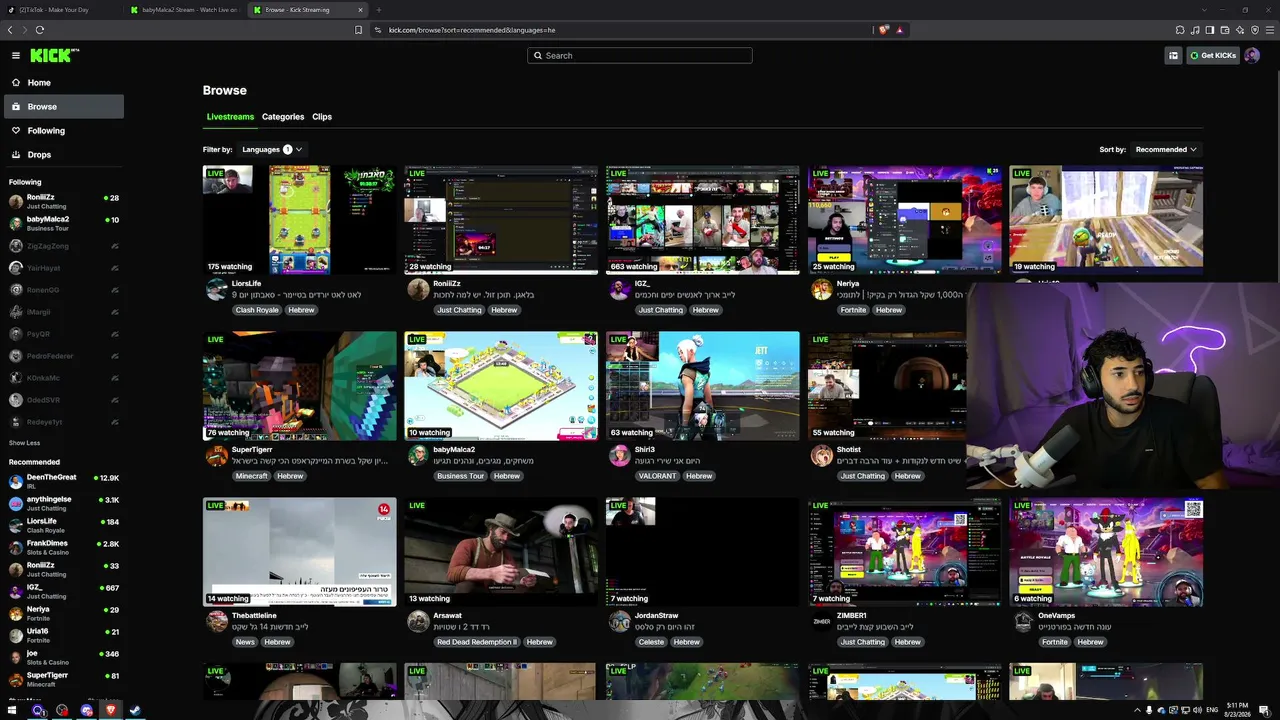Open SuperTigerr's Minecraft stream thumbnail
This screenshot has height=720, width=1280.
pyautogui.click(x=300, y=386)
